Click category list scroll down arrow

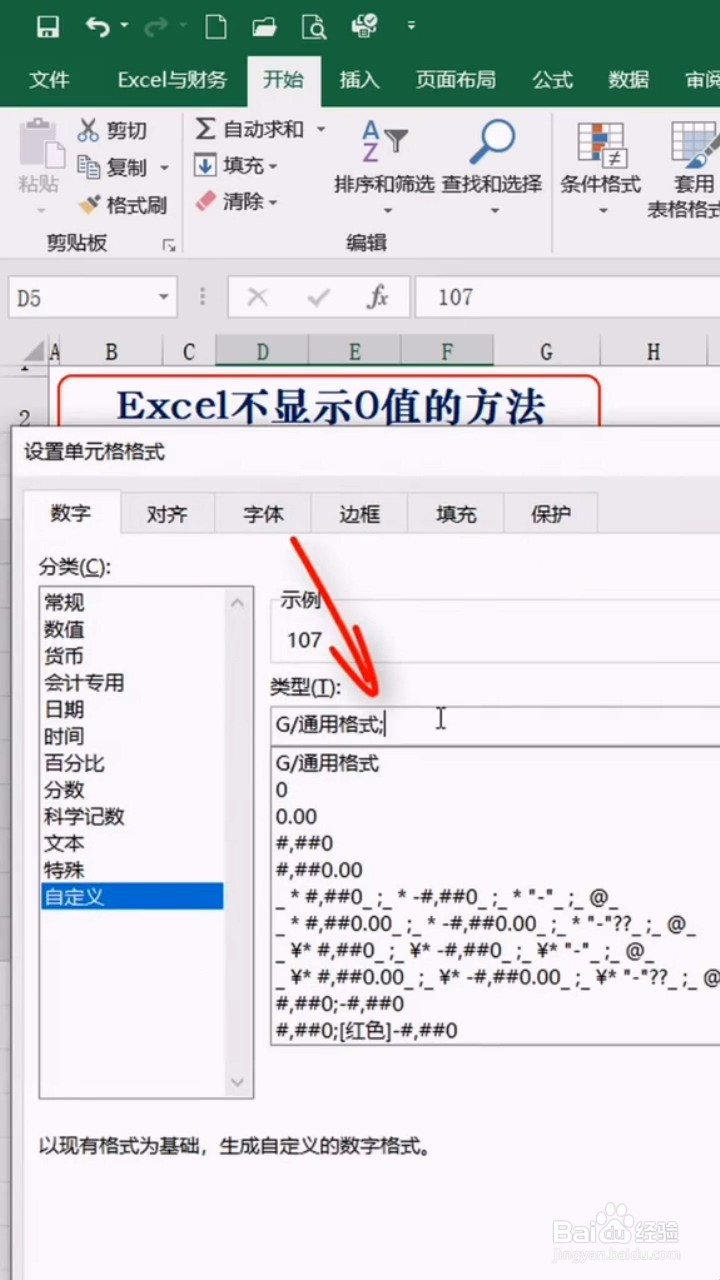coord(237,1082)
